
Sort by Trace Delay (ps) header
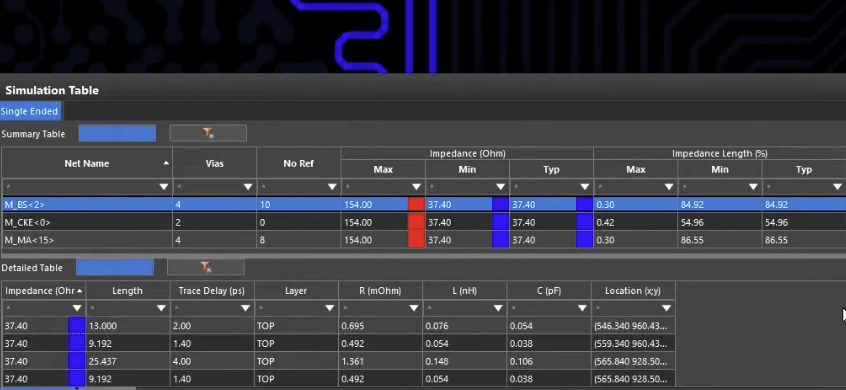pyautogui.click(x=212, y=291)
